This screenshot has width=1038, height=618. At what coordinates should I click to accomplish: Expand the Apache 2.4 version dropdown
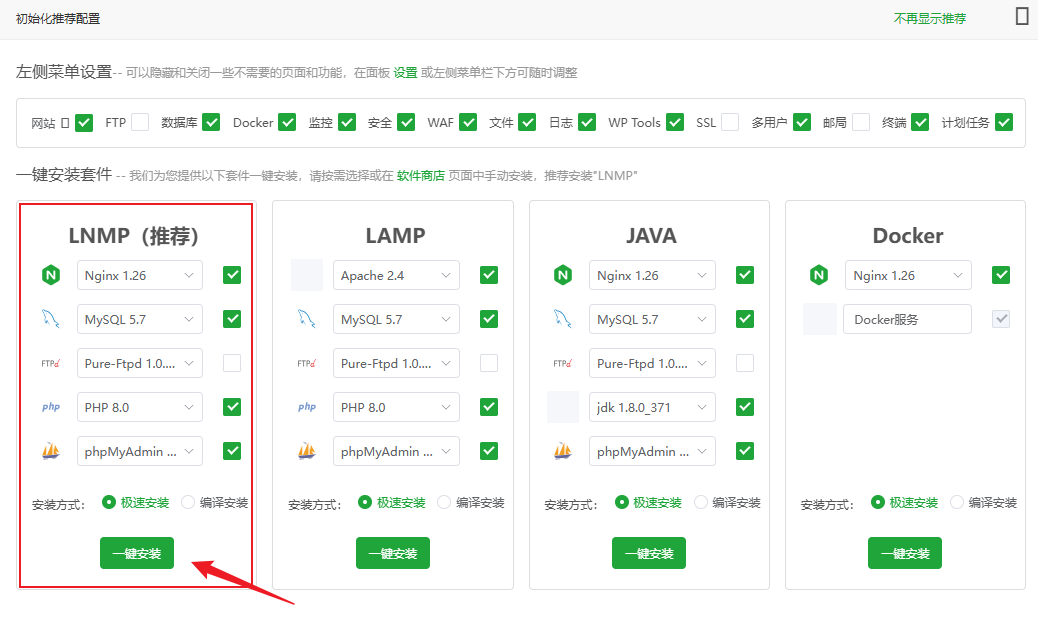tap(396, 275)
